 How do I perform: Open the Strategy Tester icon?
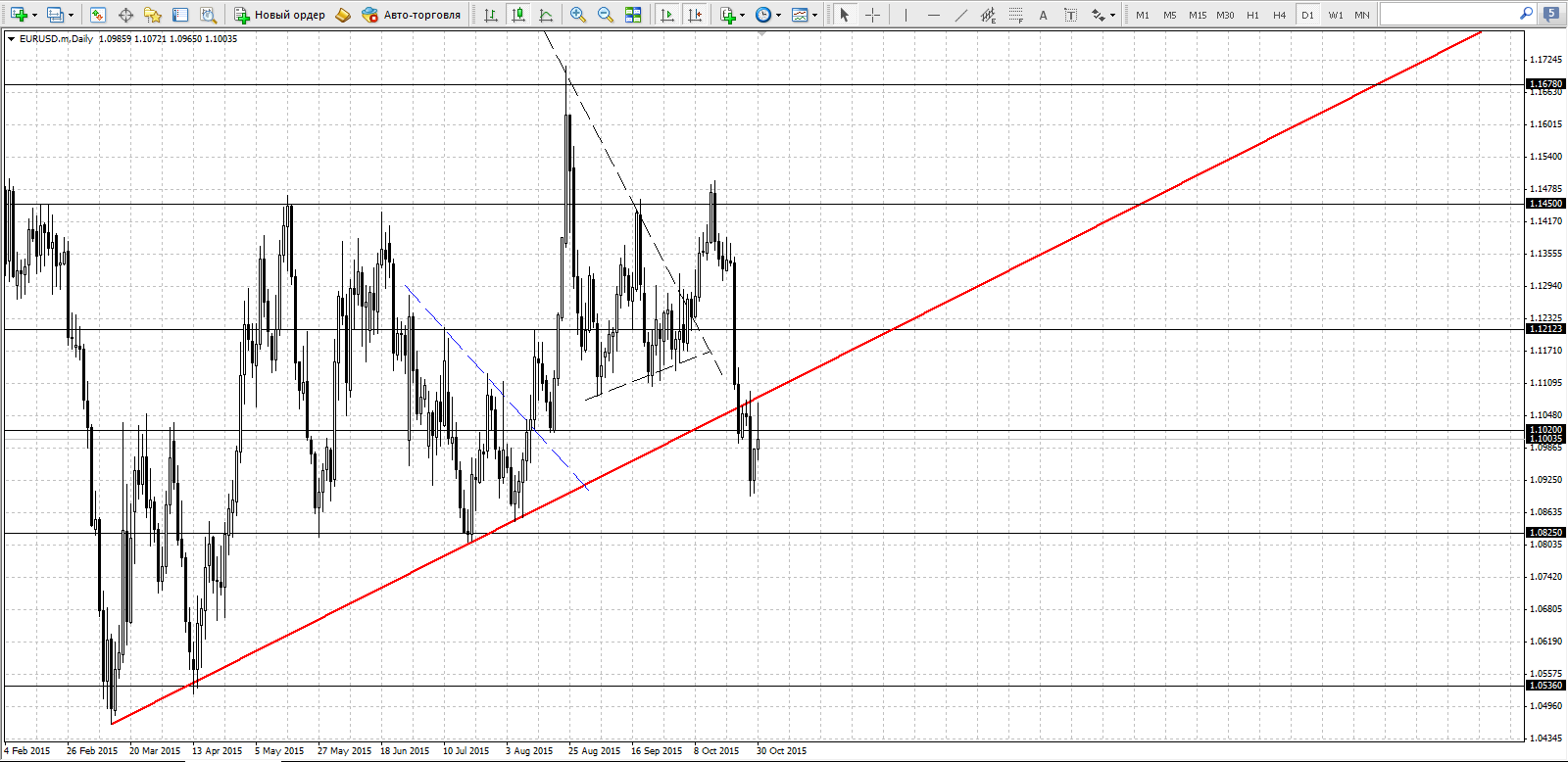coord(208,15)
